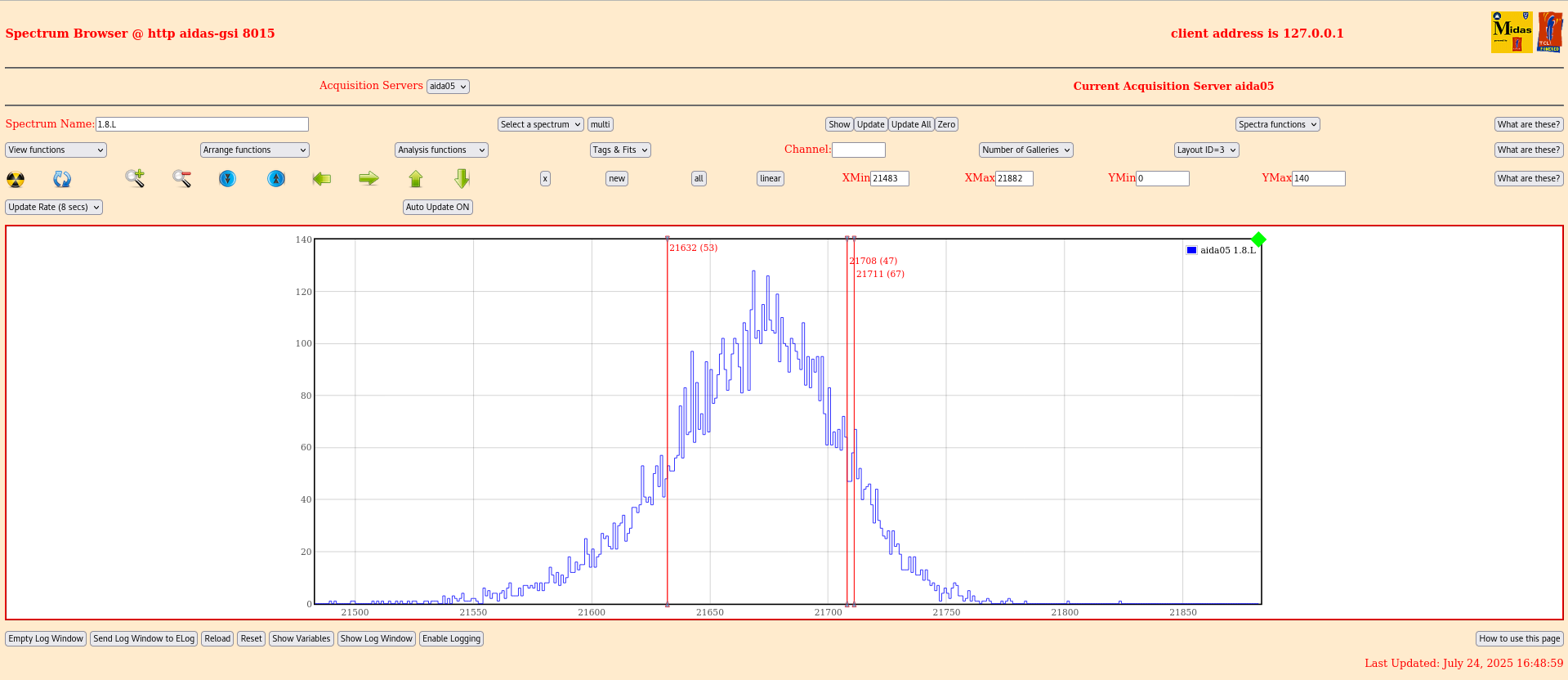Expand the Update Rate dropdown
The height and width of the screenshot is (680, 1568).
(x=54, y=208)
